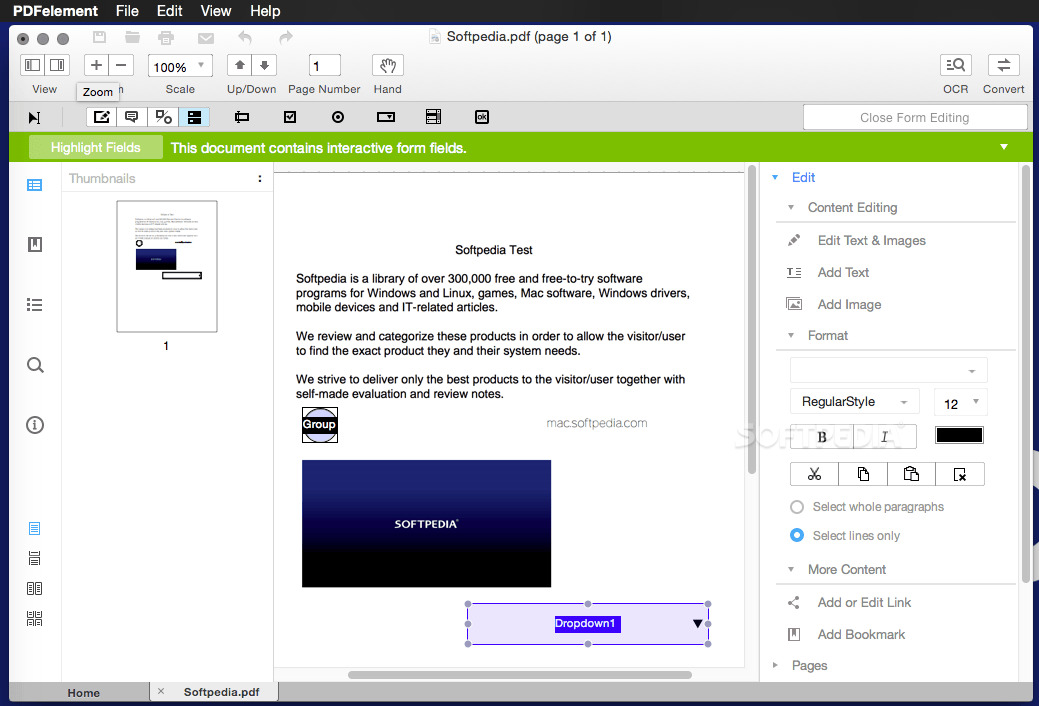
Task: Open the RegularStyle font style dropdown
Action: pos(854,402)
